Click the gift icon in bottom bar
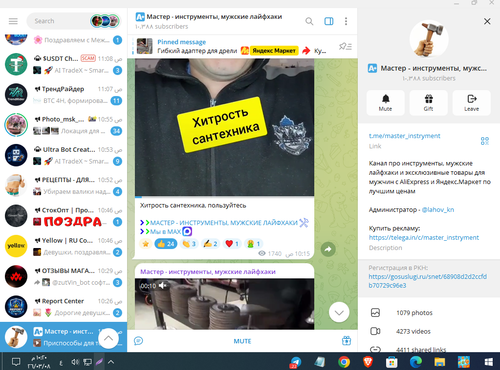 346,341
